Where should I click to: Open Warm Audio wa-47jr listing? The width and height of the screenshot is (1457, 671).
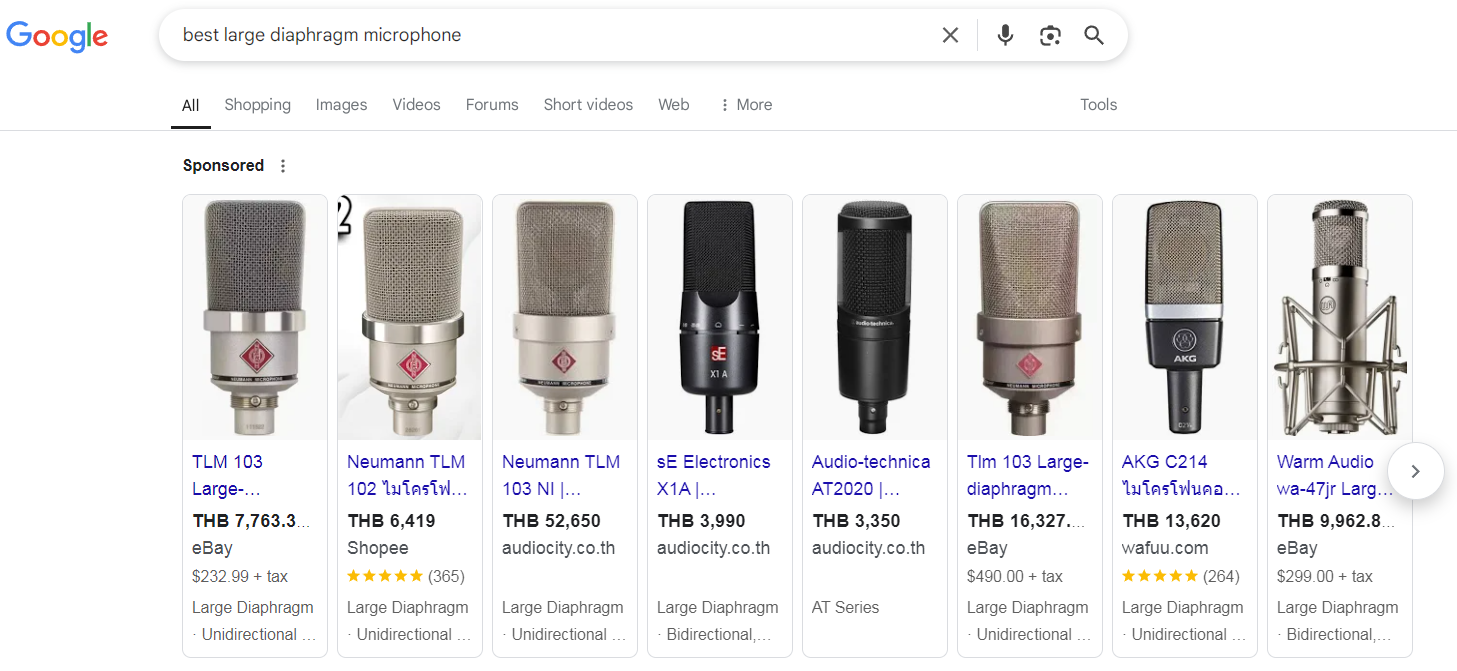[1335, 475]
